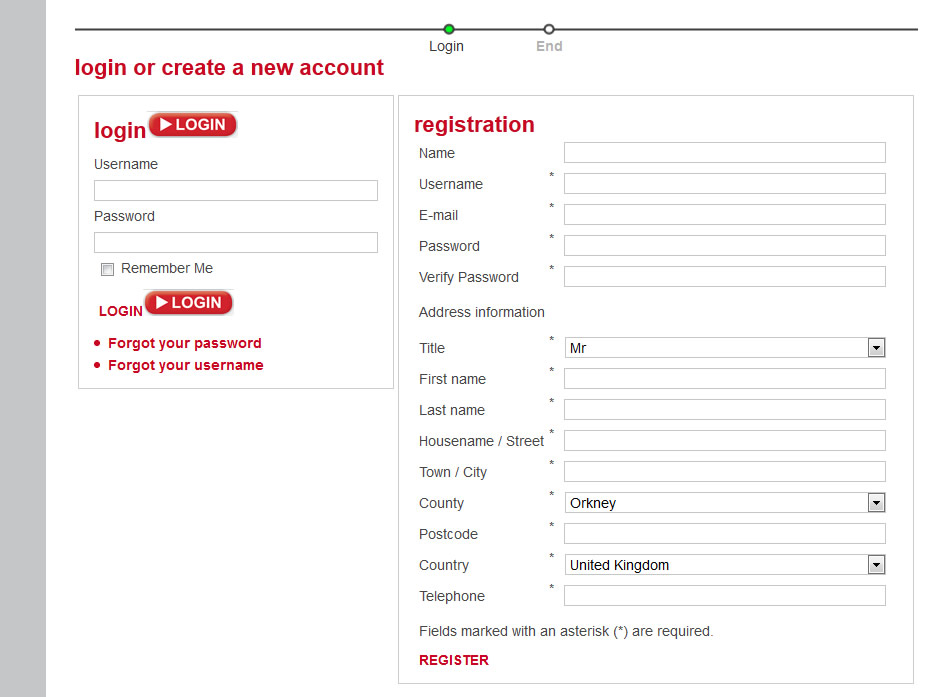Enable the Remember Me checkbox
Image resolution: width=935 pixels, height=697 pixels.
click(x=107, y=269)
